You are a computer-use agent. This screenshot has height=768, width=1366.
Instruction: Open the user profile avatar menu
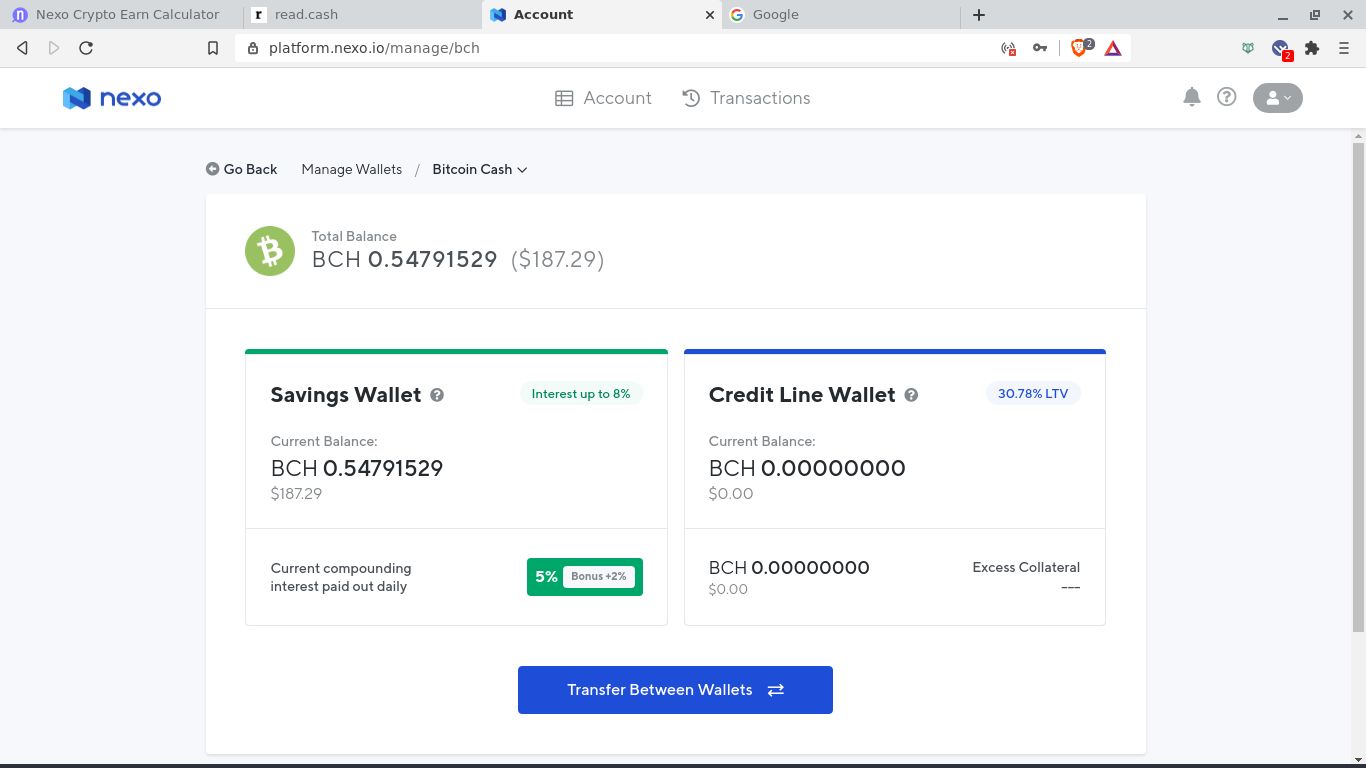click(1278, 98)
